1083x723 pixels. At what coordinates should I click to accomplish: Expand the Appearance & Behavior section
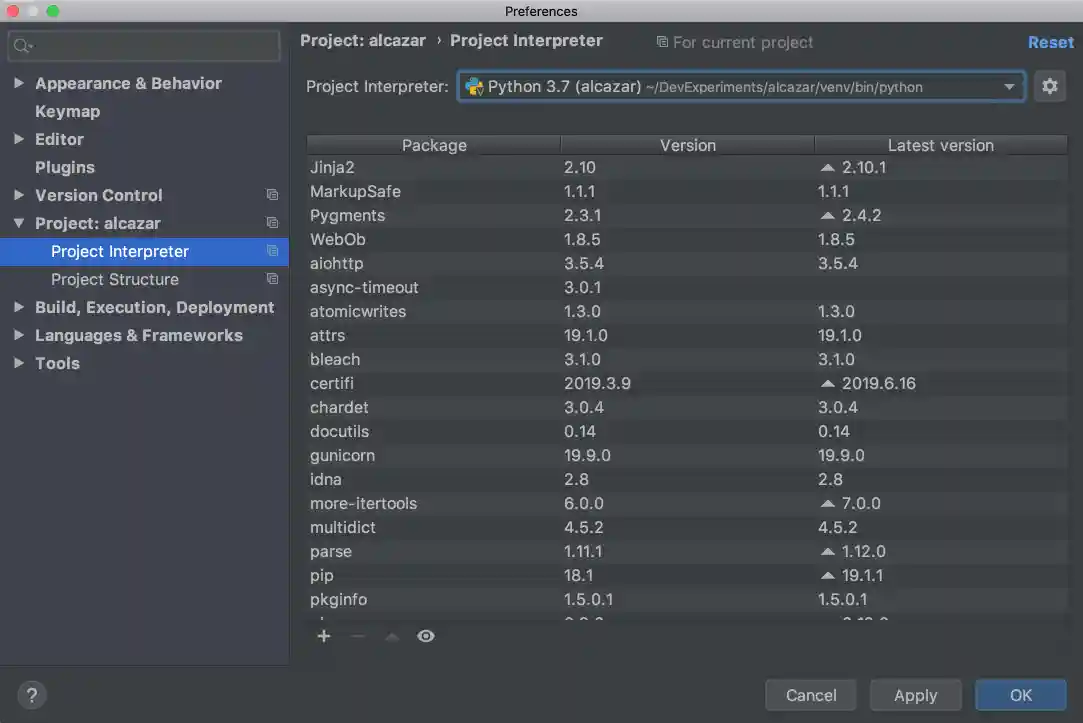tap(18, 83)
